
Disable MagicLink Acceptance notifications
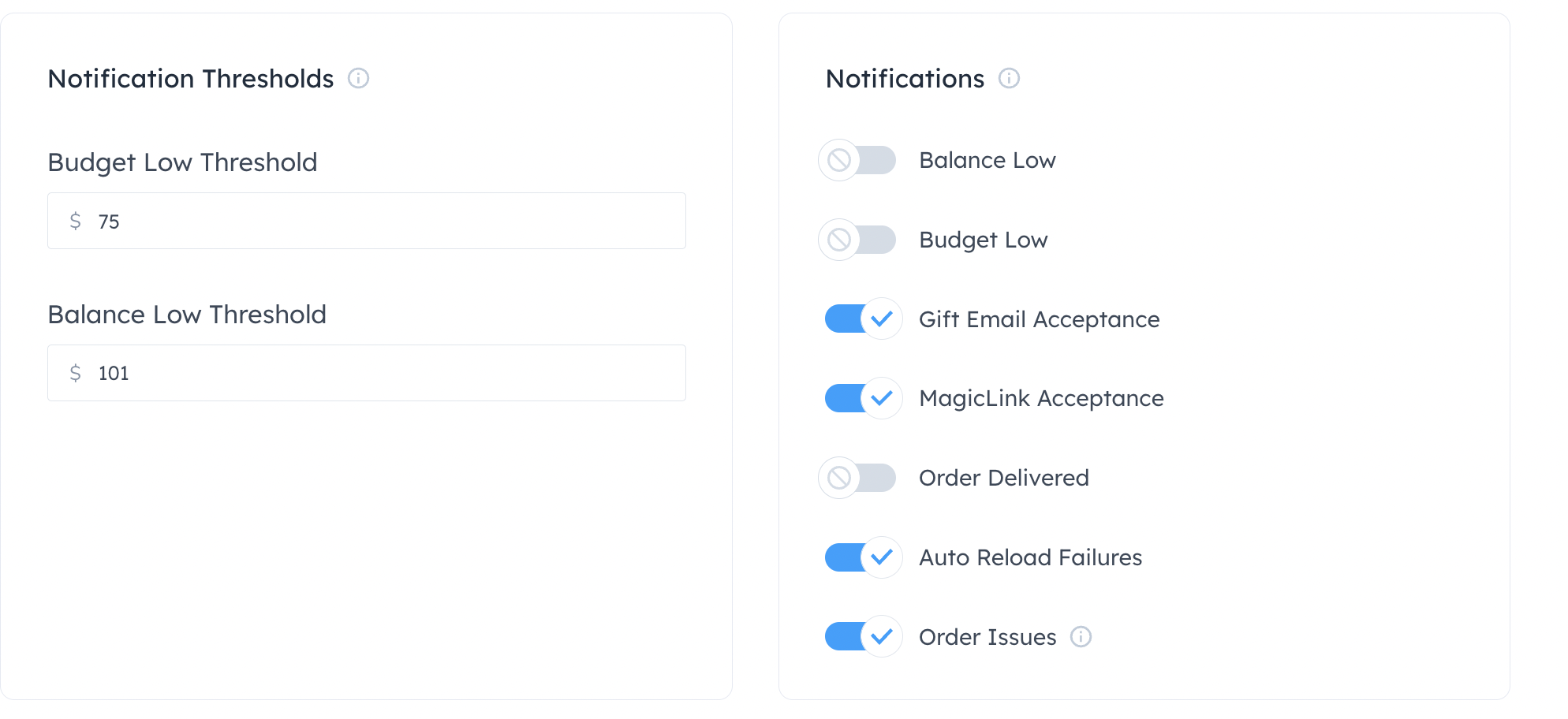pos(862,398)
